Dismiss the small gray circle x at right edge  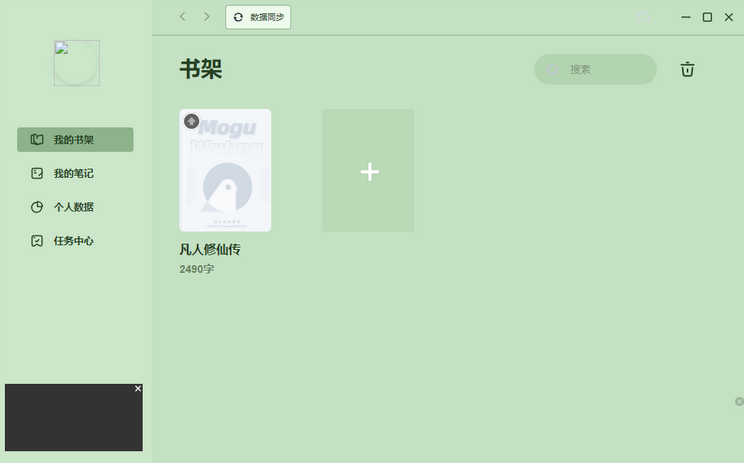[x=739, y=401]
